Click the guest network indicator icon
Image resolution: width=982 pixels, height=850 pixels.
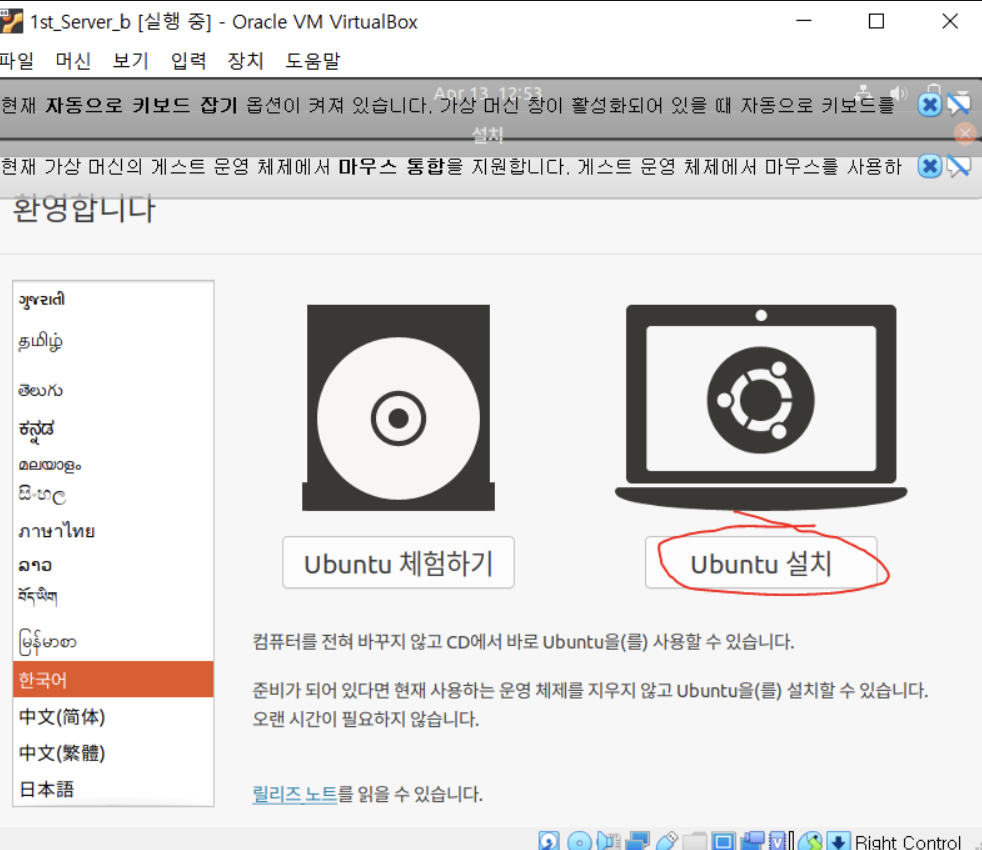click(x=864, y=93)
